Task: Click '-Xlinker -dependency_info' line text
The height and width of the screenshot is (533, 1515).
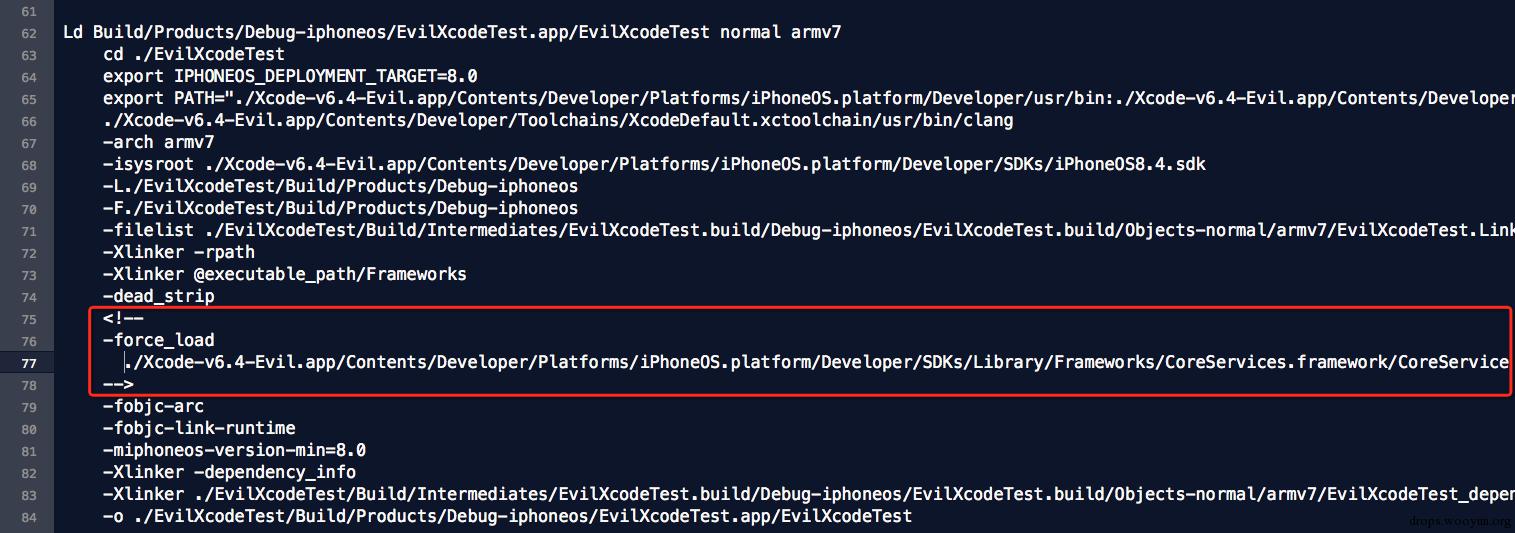Action: [229, 473]
